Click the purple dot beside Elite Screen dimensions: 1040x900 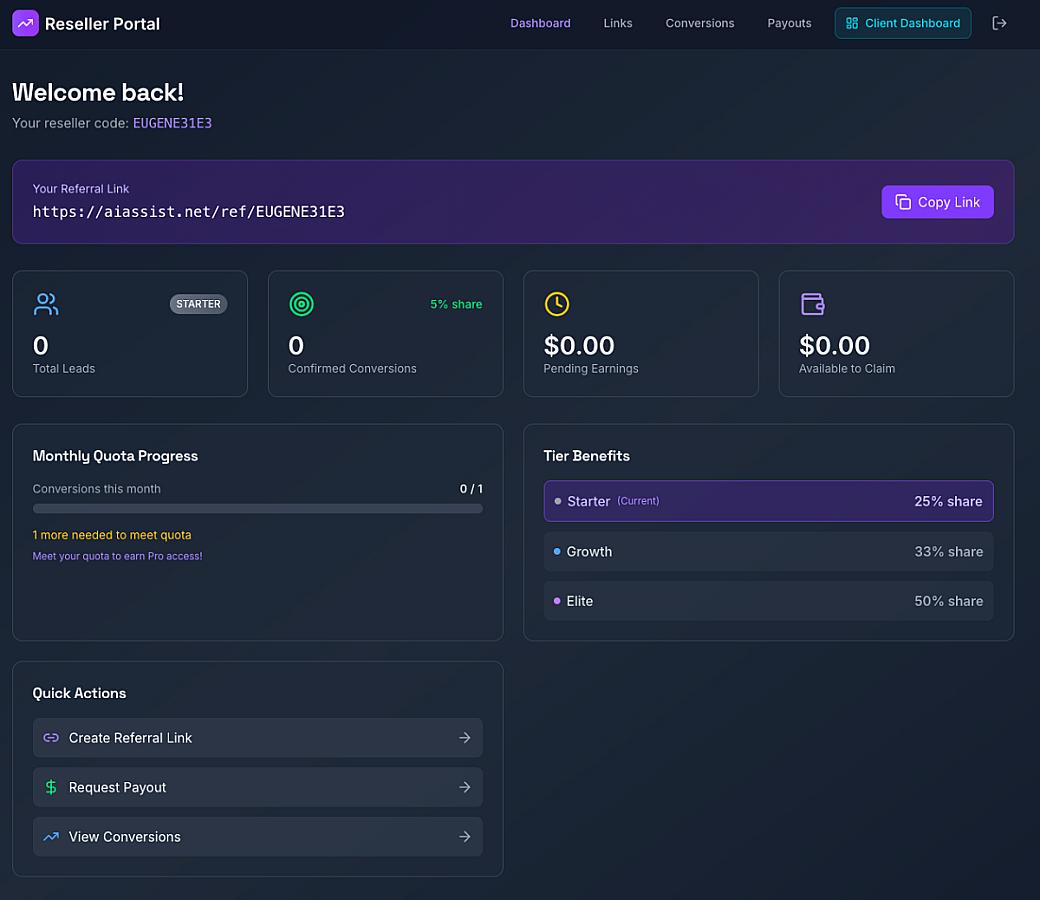(556, 601)
